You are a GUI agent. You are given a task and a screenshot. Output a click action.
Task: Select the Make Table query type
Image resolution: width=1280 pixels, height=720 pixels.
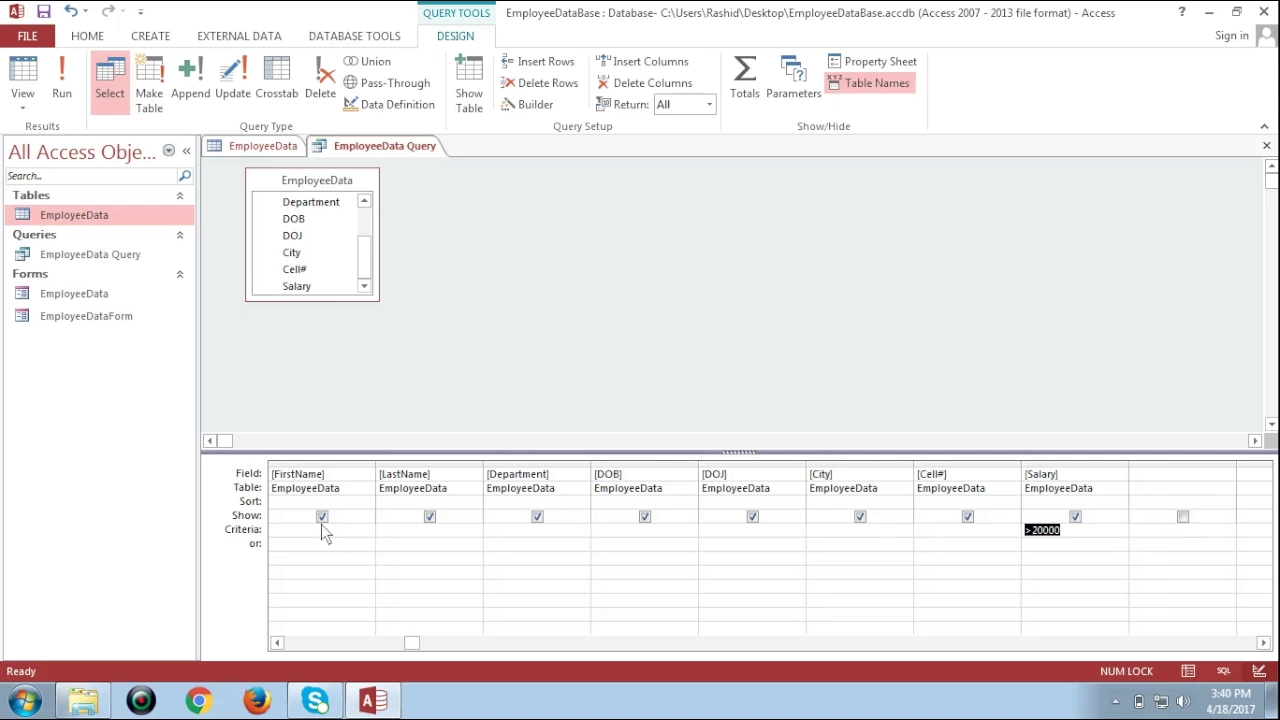point(149,84)
